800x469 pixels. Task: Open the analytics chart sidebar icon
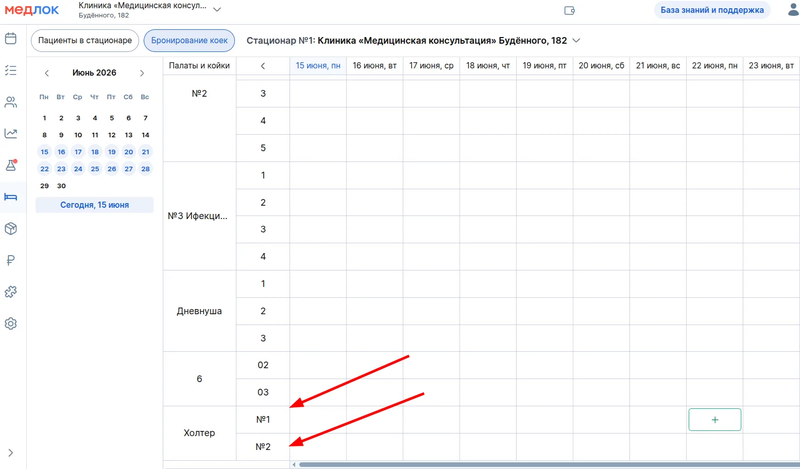click(11, 134)
